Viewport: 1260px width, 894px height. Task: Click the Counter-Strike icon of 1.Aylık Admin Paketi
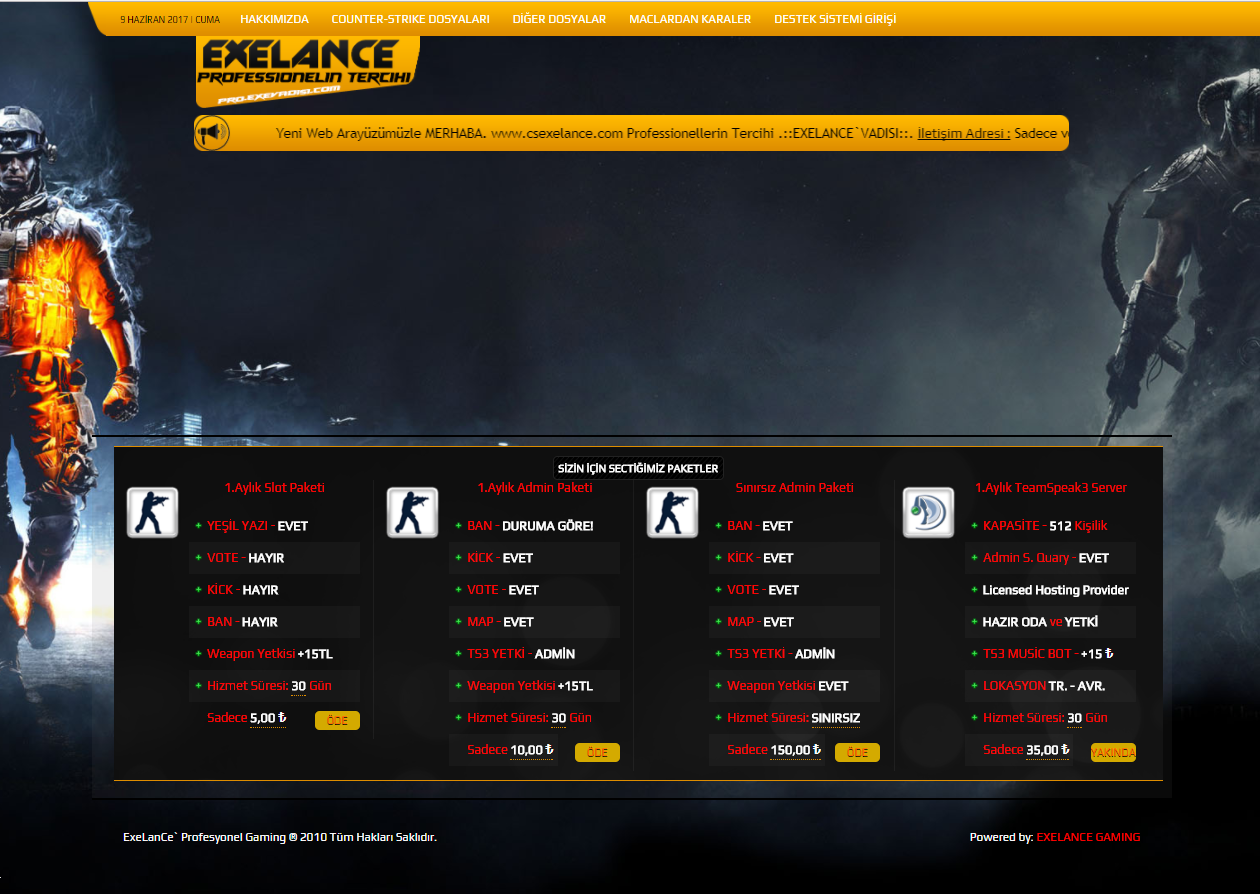click(x=412, y=513)
